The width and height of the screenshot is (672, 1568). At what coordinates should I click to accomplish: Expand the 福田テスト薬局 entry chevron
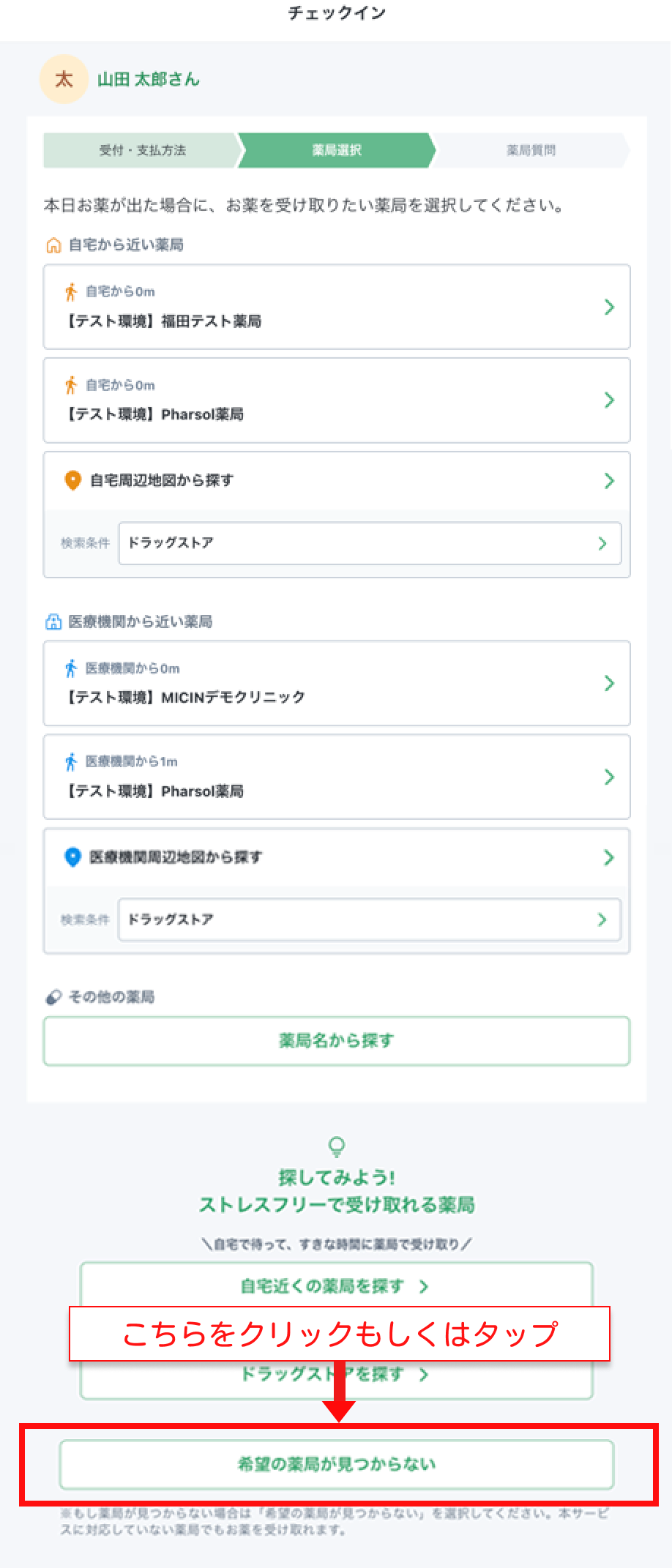(x=609, y=307)
